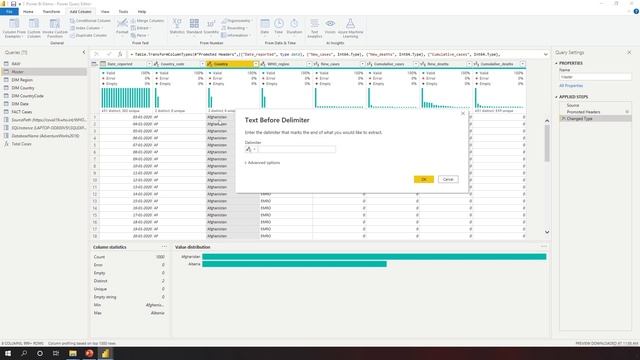Open Azure Machine Learning
The image size is (640, 360).
(x=350, y=28)
